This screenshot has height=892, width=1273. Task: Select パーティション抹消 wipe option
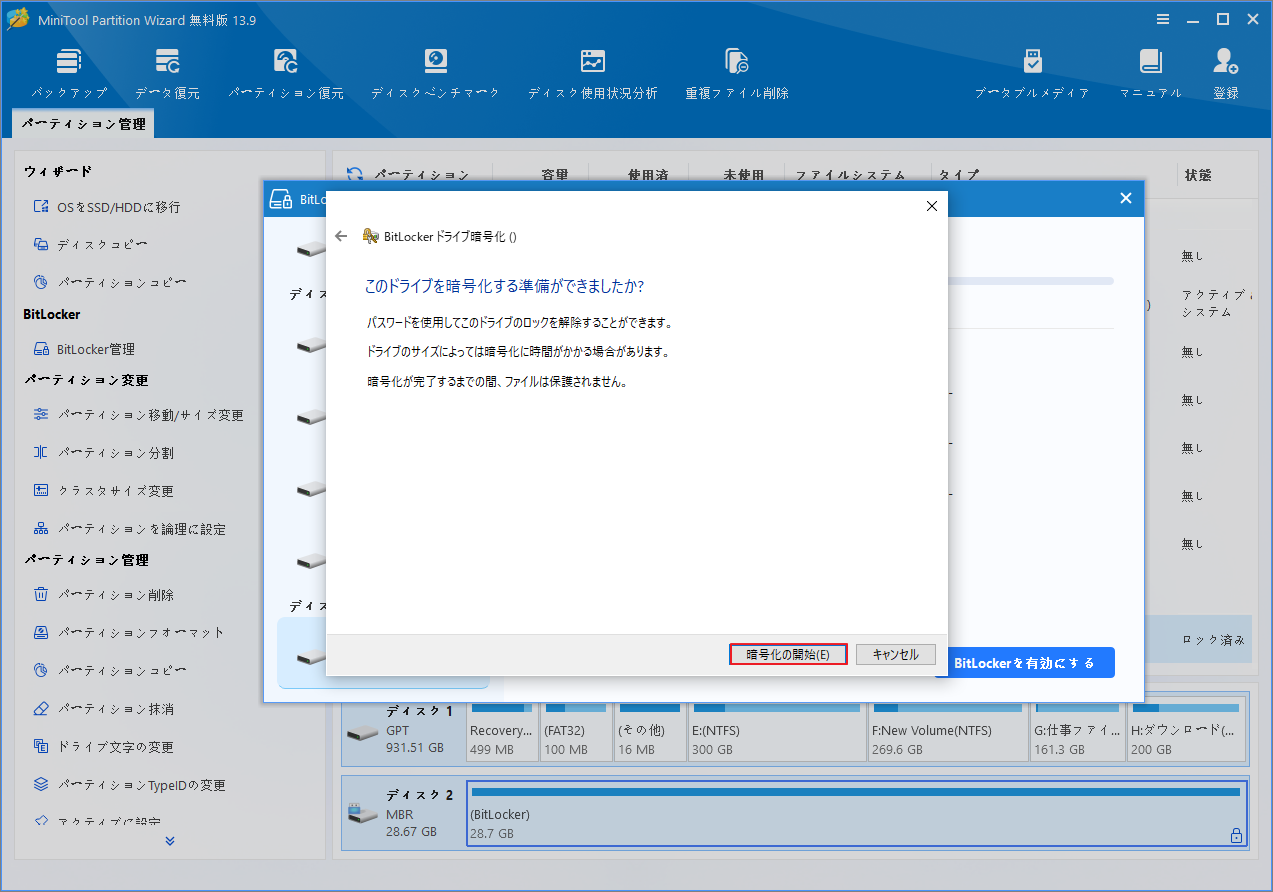pyautogui.click(x=104, y=709)
